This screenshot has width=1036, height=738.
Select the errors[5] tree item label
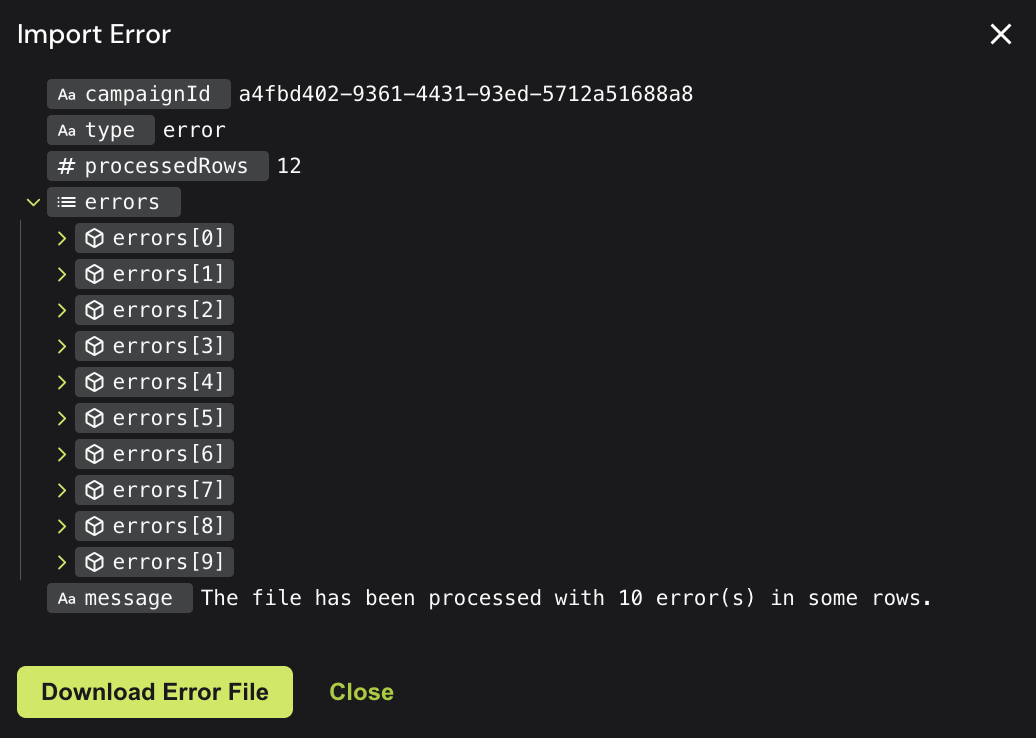click(x=168, y=418)
